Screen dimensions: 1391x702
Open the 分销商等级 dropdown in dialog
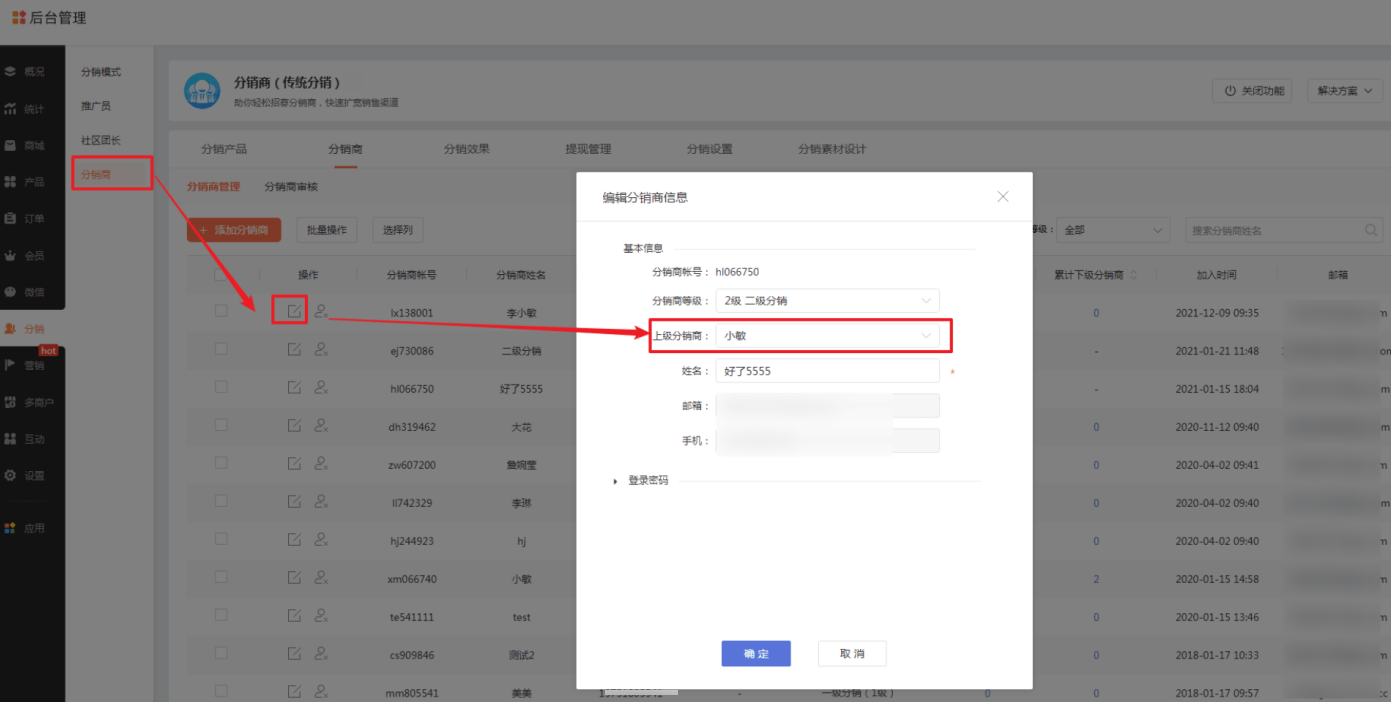pyautogui.click(x=827, y=300)
